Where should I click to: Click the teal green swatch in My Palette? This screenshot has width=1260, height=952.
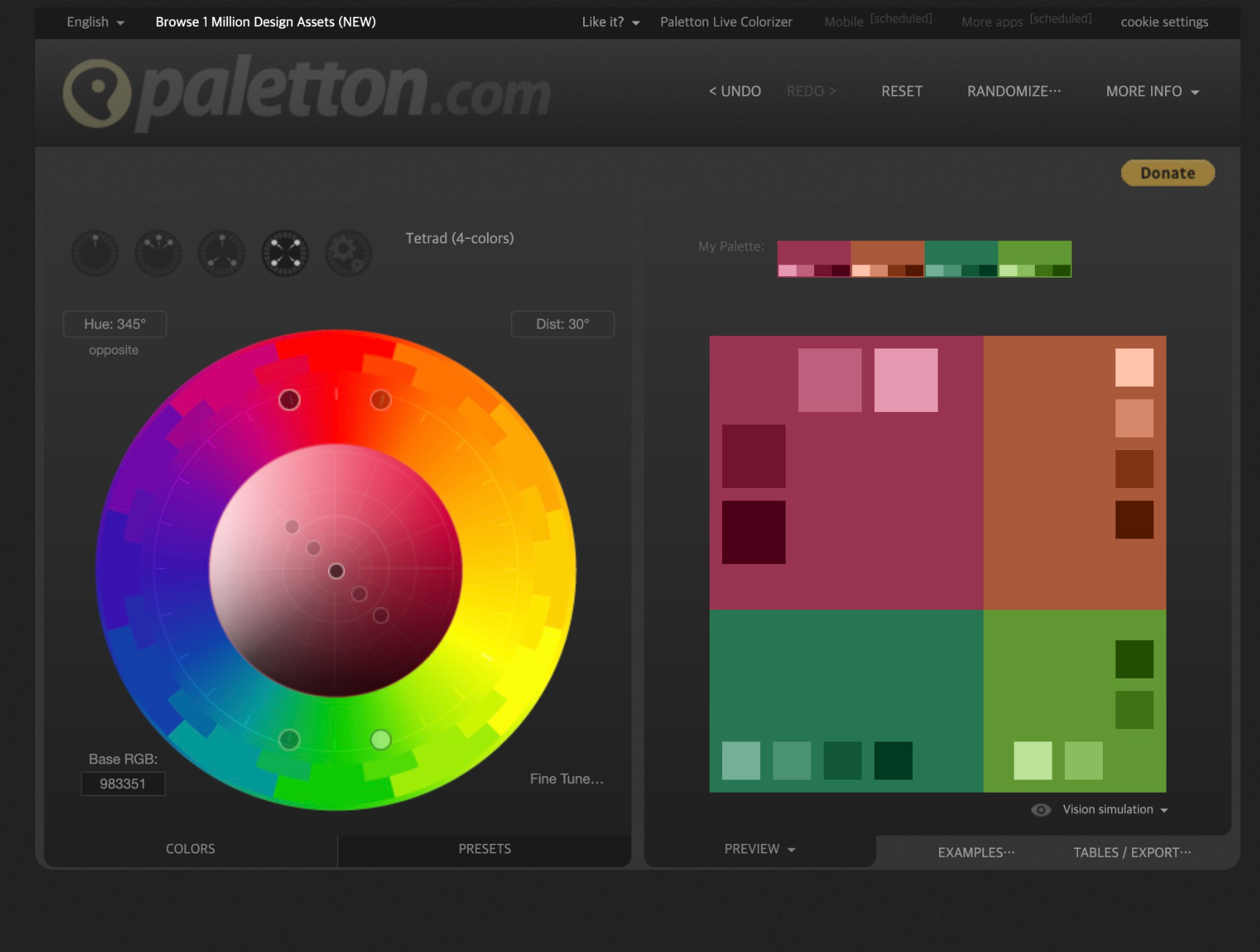pyautogui.click(x=961, y=253)
